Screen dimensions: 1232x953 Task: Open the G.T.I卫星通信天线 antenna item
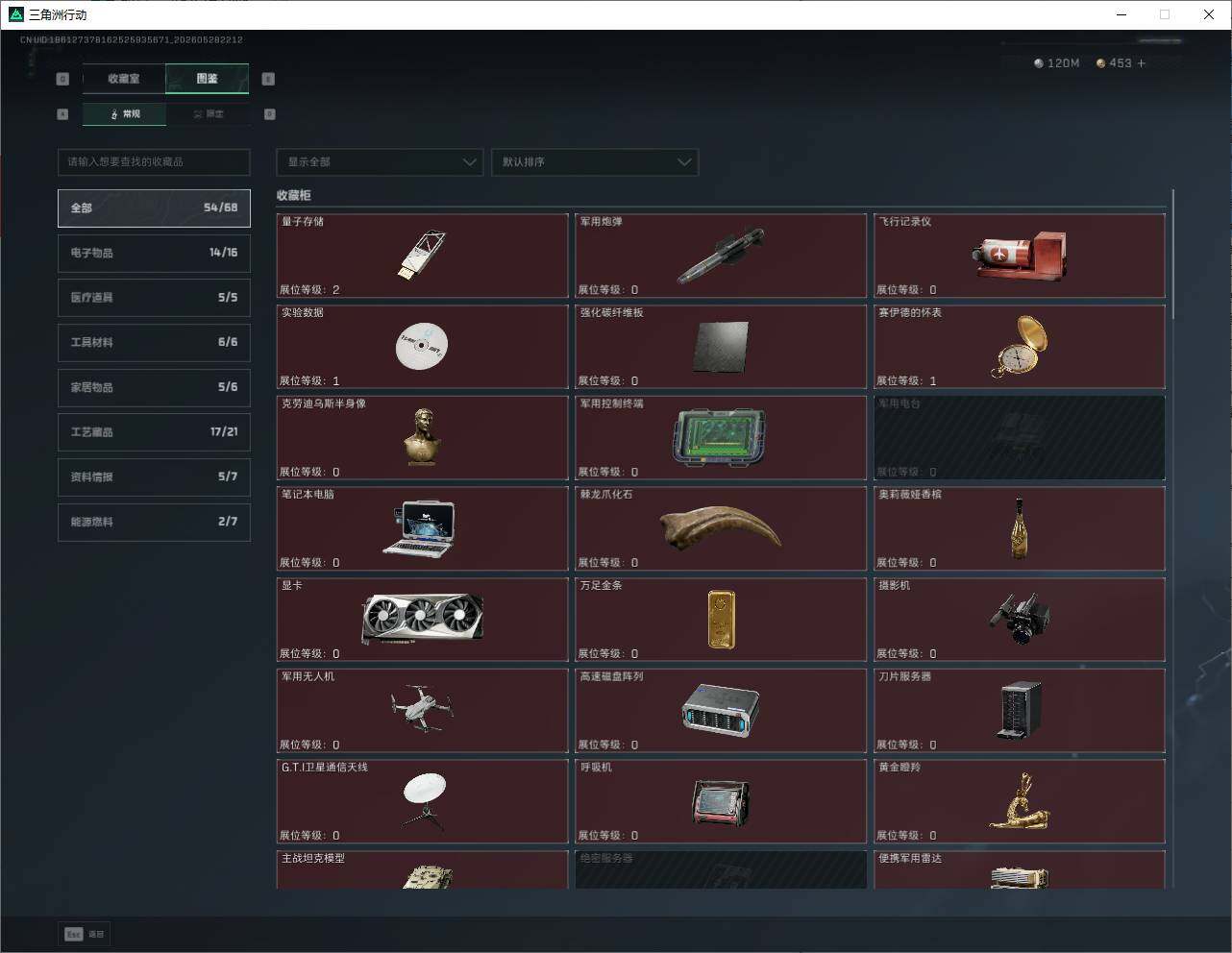click(423, 802)
